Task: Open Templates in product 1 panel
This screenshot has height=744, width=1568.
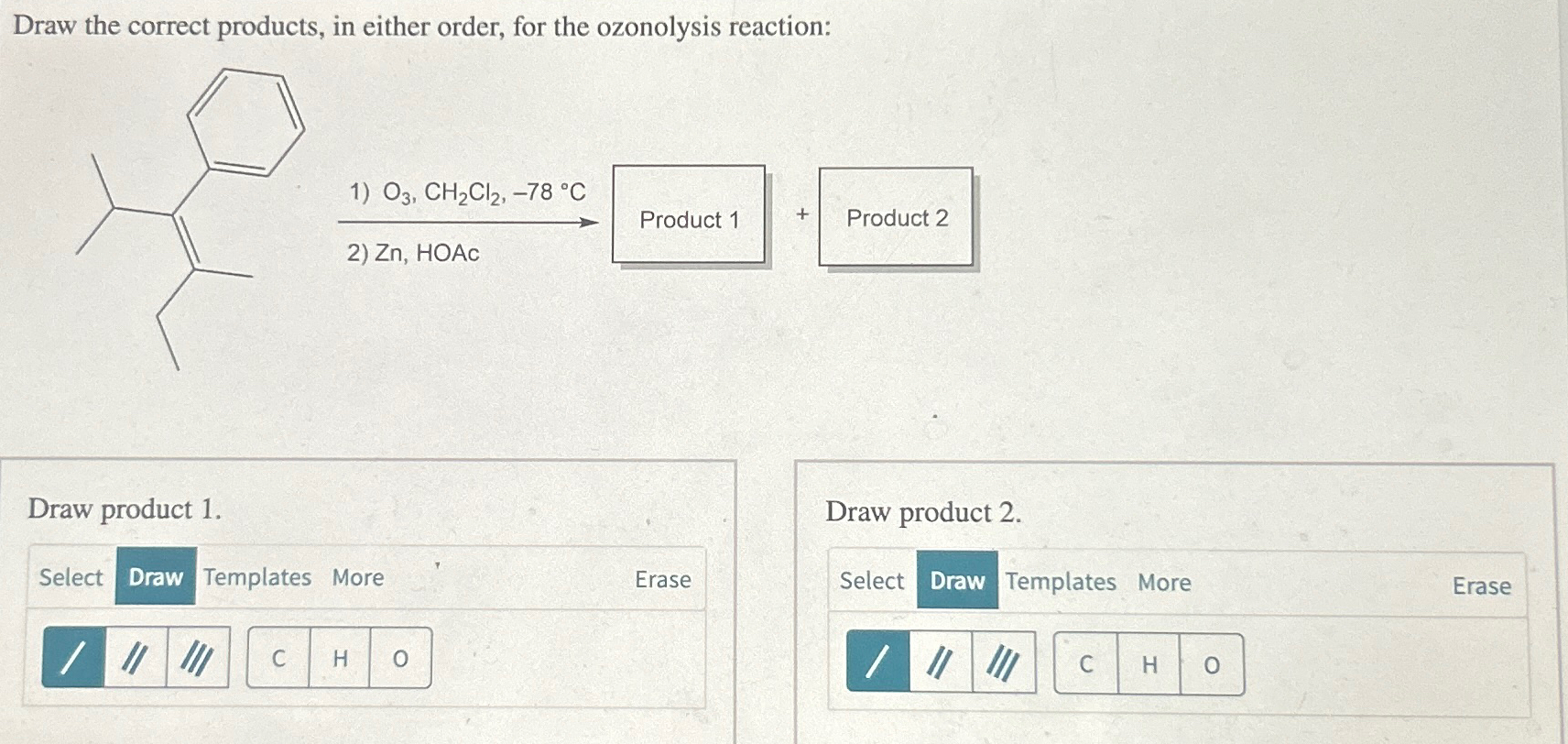Action: click(x=257, y=578)
